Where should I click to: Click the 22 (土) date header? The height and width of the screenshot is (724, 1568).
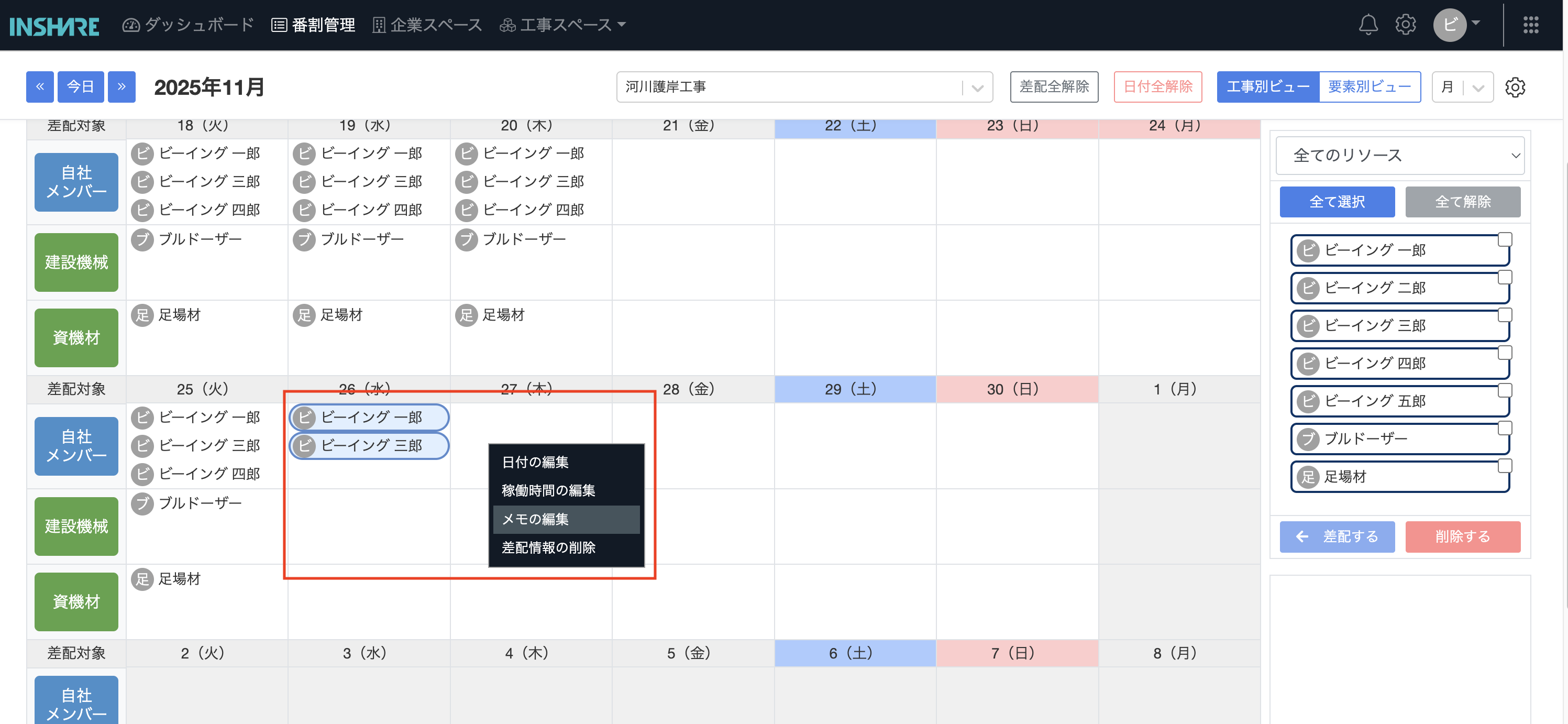tap(855, 127)
